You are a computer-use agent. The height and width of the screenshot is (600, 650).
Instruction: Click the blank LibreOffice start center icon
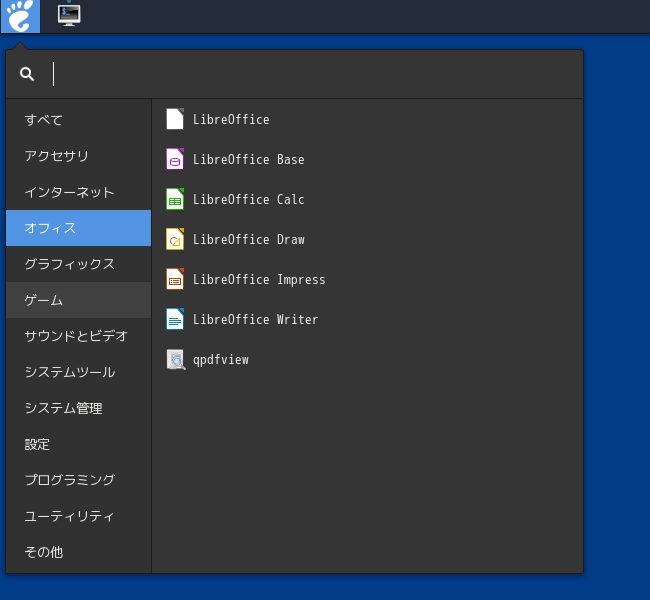(x=175, y=119)
